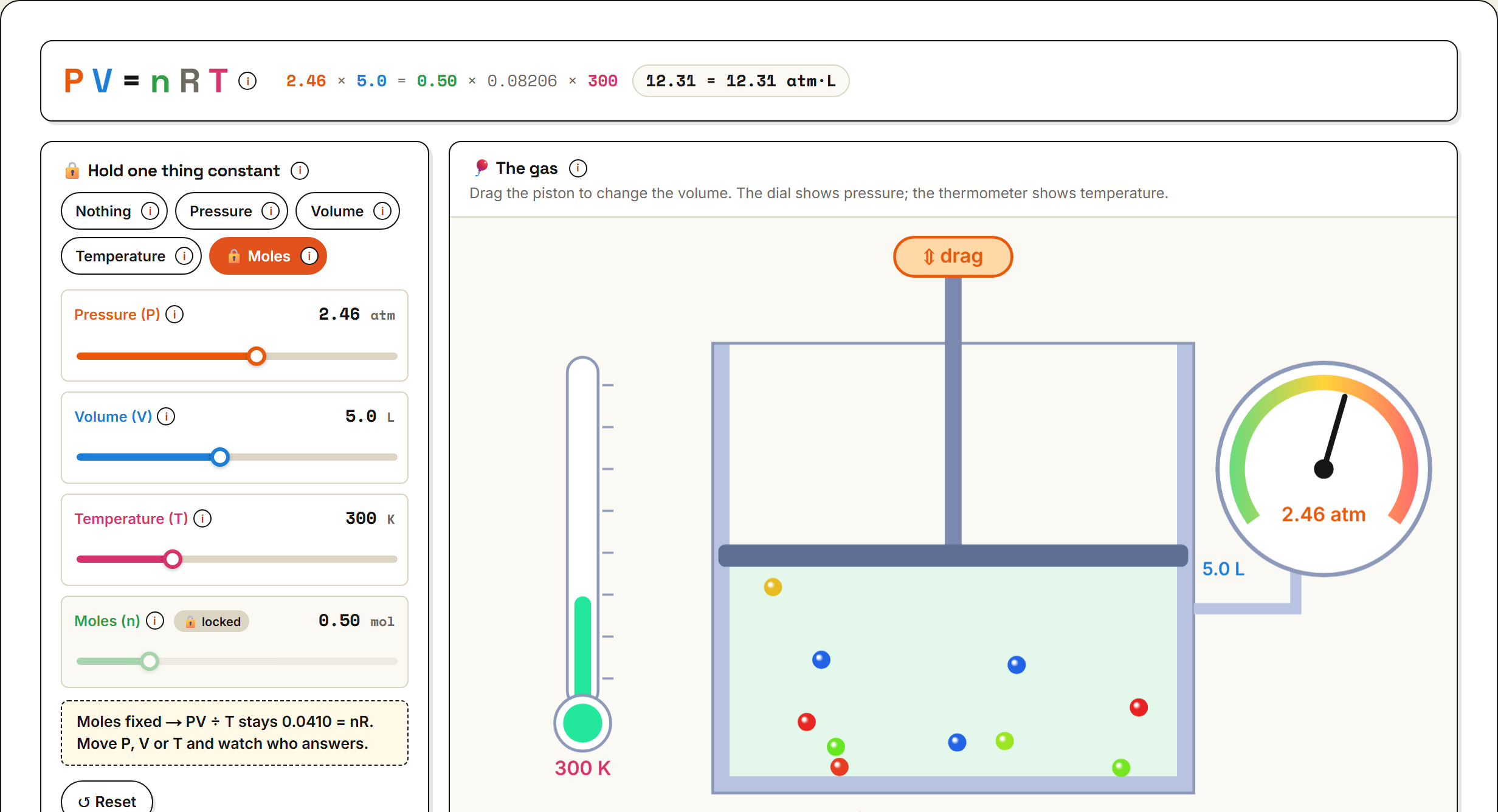Open info icon next to Volume (V) label
The height and width of the screenshot is (812, 1498).
click(x=166, y=416)
